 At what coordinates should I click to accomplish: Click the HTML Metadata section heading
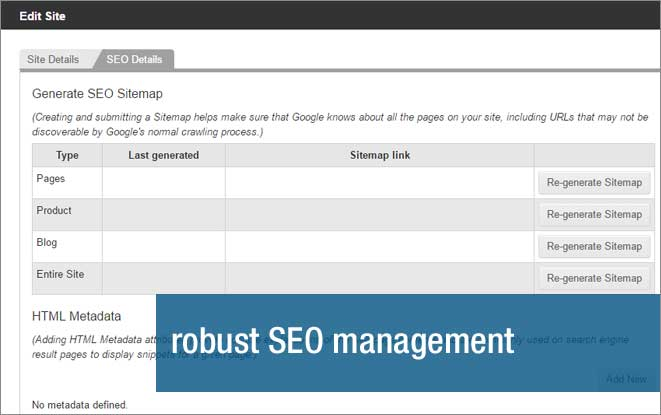tap(77, 315)
